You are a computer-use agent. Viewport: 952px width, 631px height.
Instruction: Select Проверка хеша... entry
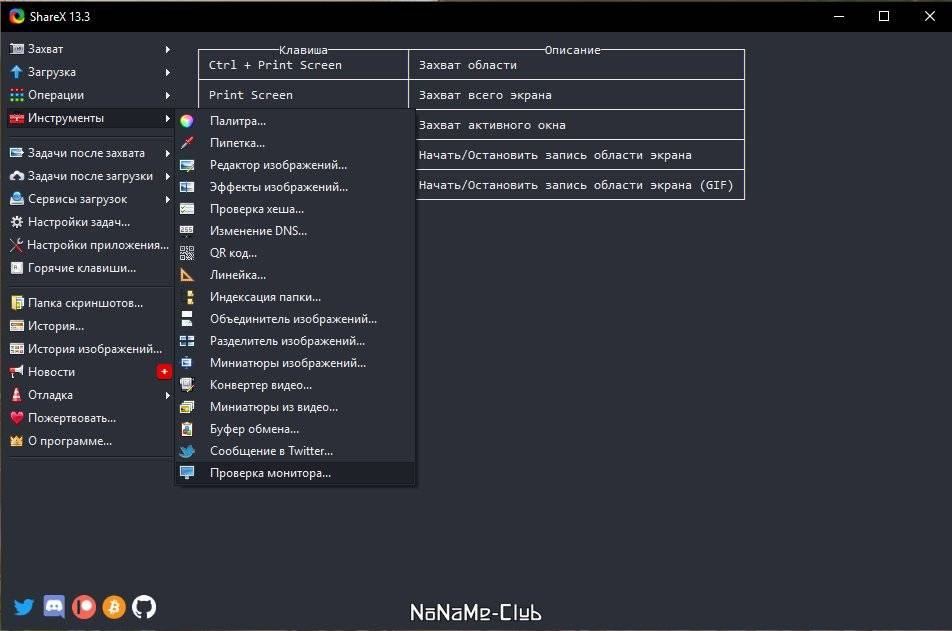[x=295, y=209]
